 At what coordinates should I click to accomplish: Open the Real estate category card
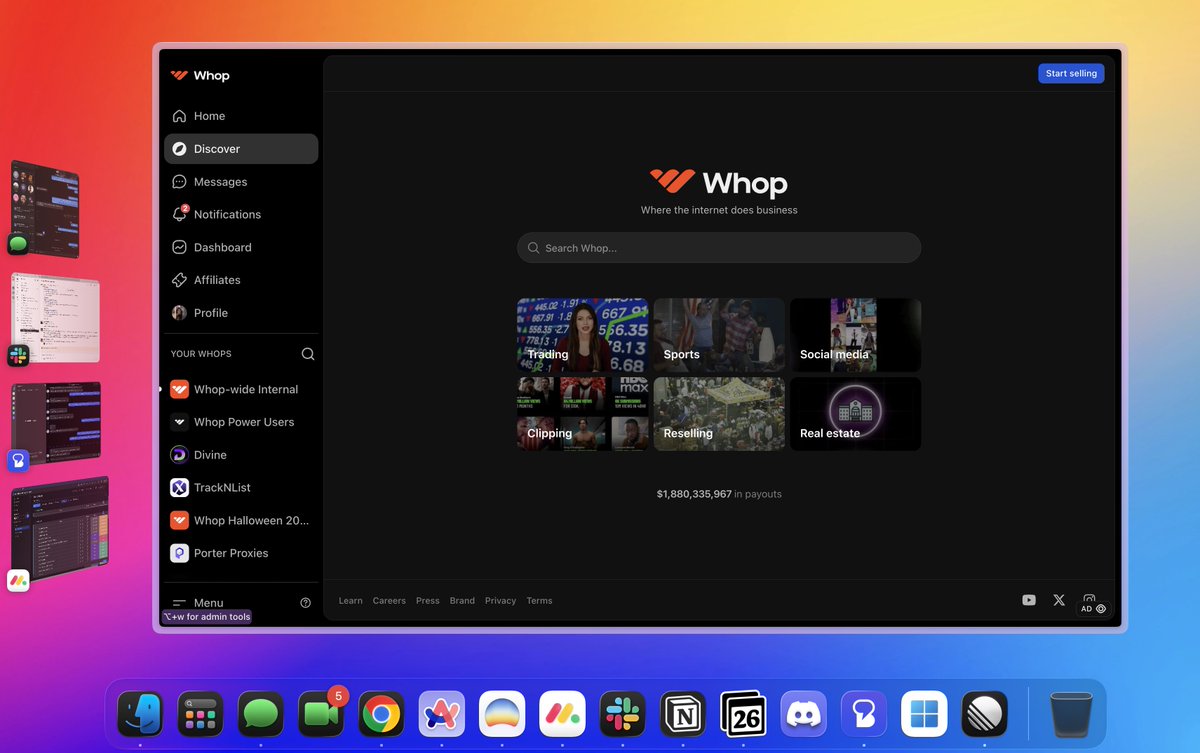(855, 414)
